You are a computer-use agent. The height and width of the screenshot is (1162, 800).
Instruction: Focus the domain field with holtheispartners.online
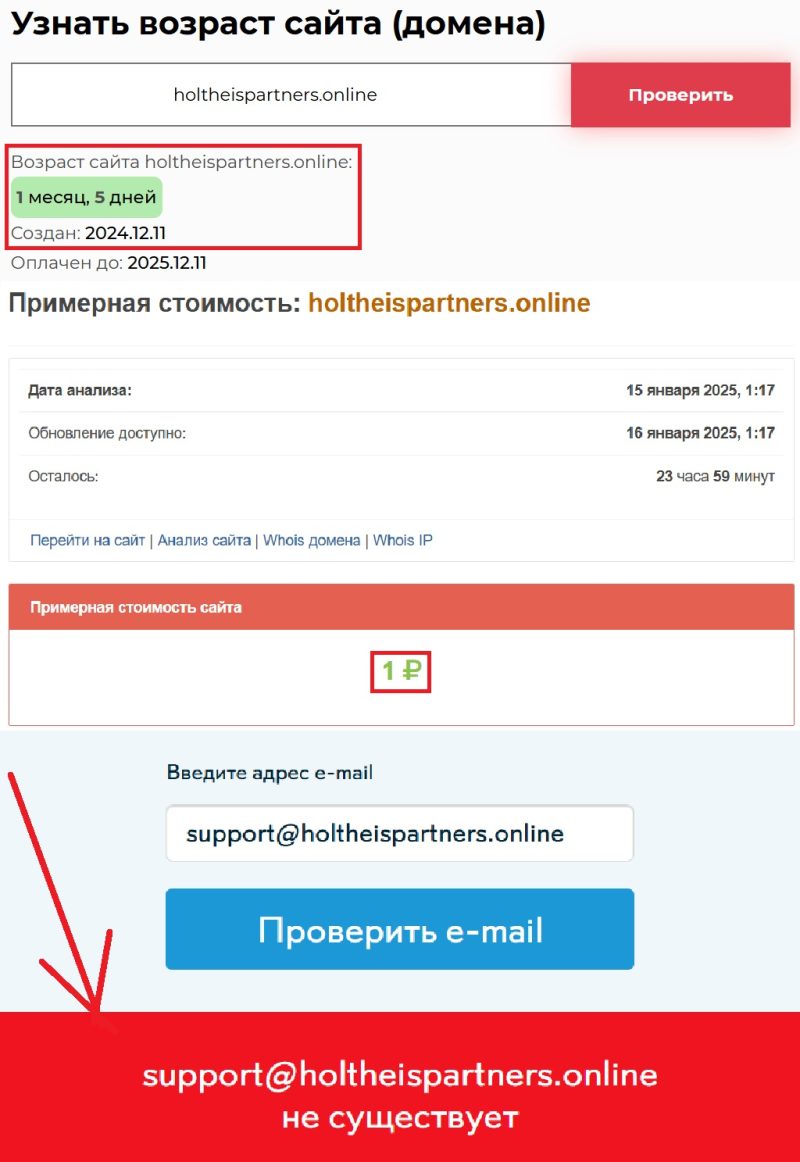click(291, 95)
